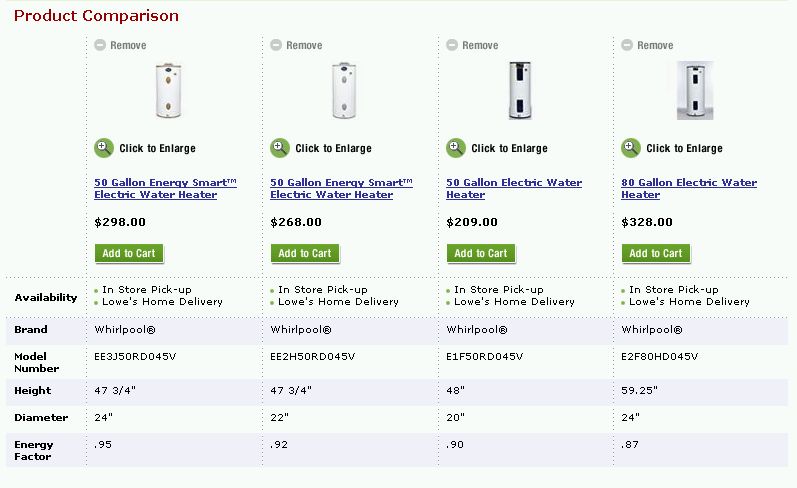Click the $209.00 water heater thumbnail image
This screenshot has width=797, height=488.
[520, 91]
